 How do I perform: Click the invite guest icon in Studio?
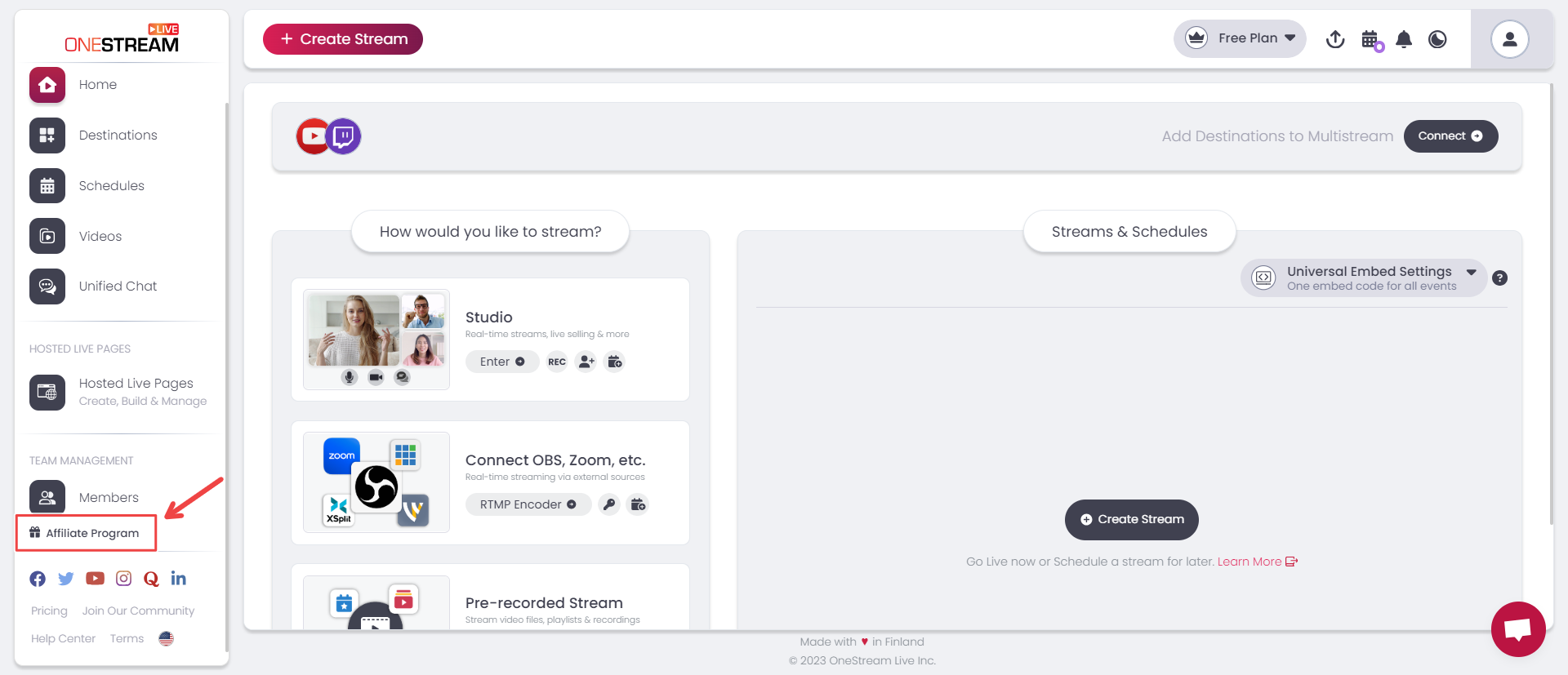coord(586,362)
